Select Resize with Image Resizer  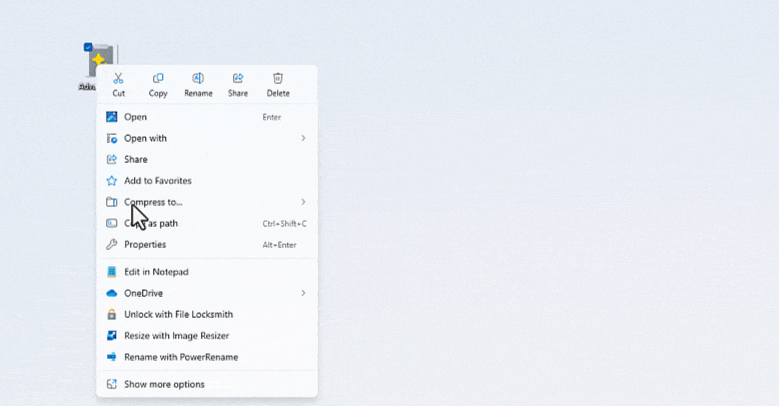tap(207, 336)
